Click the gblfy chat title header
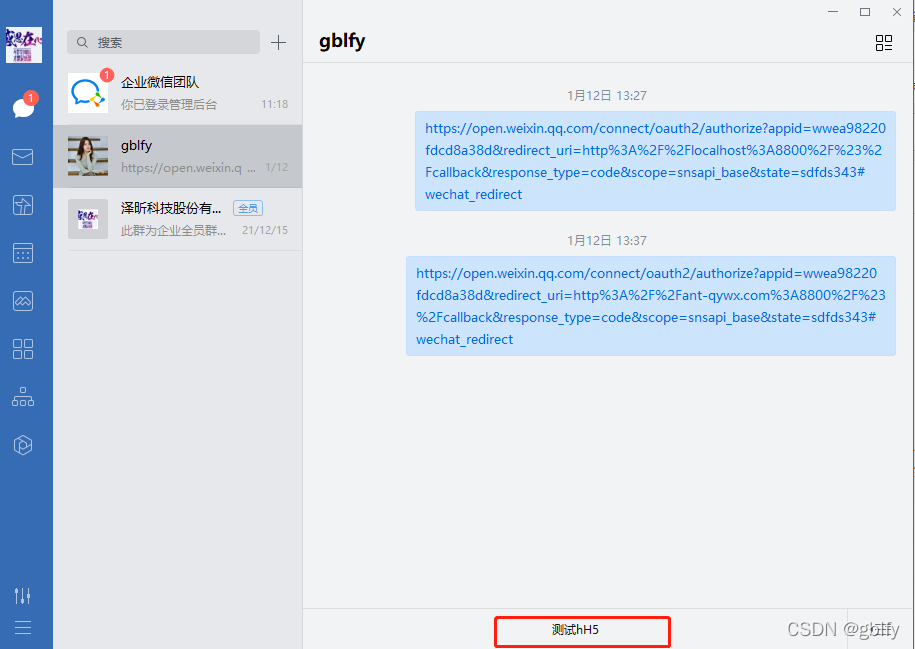Screen dimensions: 915x649 (342, 41)
